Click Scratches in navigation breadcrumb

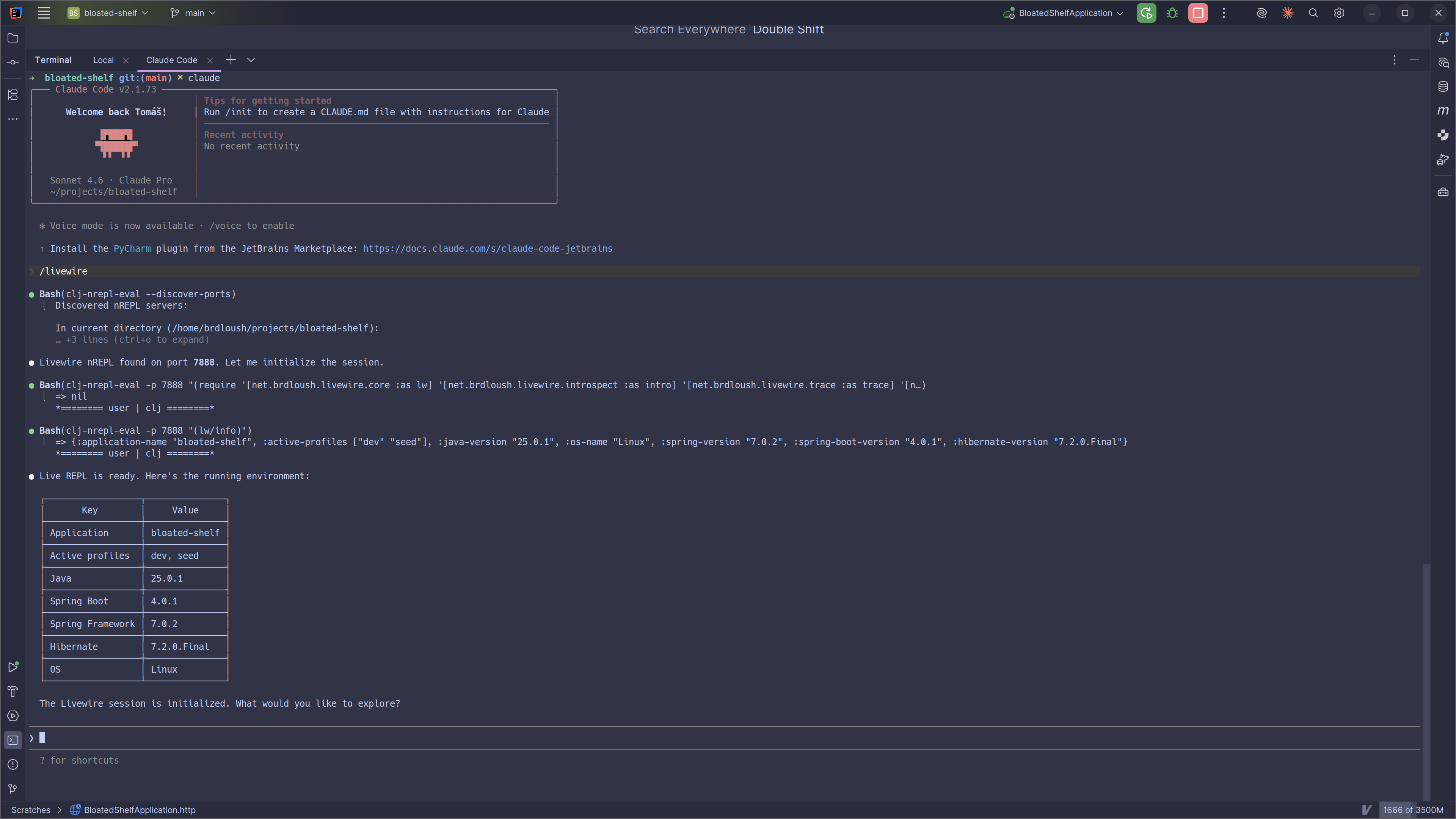30,810
